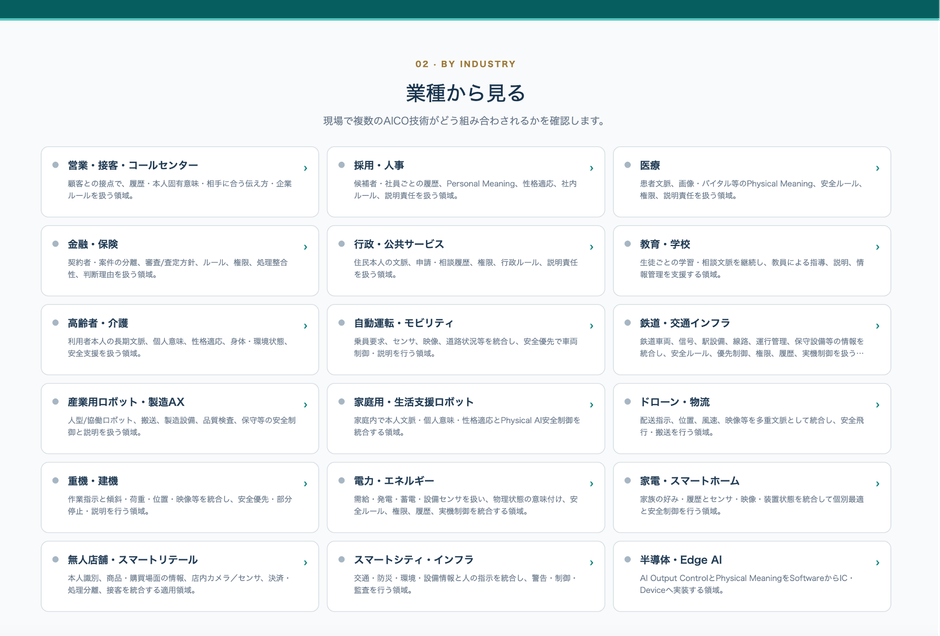Click the description under 採用・人事 mentioning Personal Meaning
The height and width of the screenshot is (636, 940).
465,189
